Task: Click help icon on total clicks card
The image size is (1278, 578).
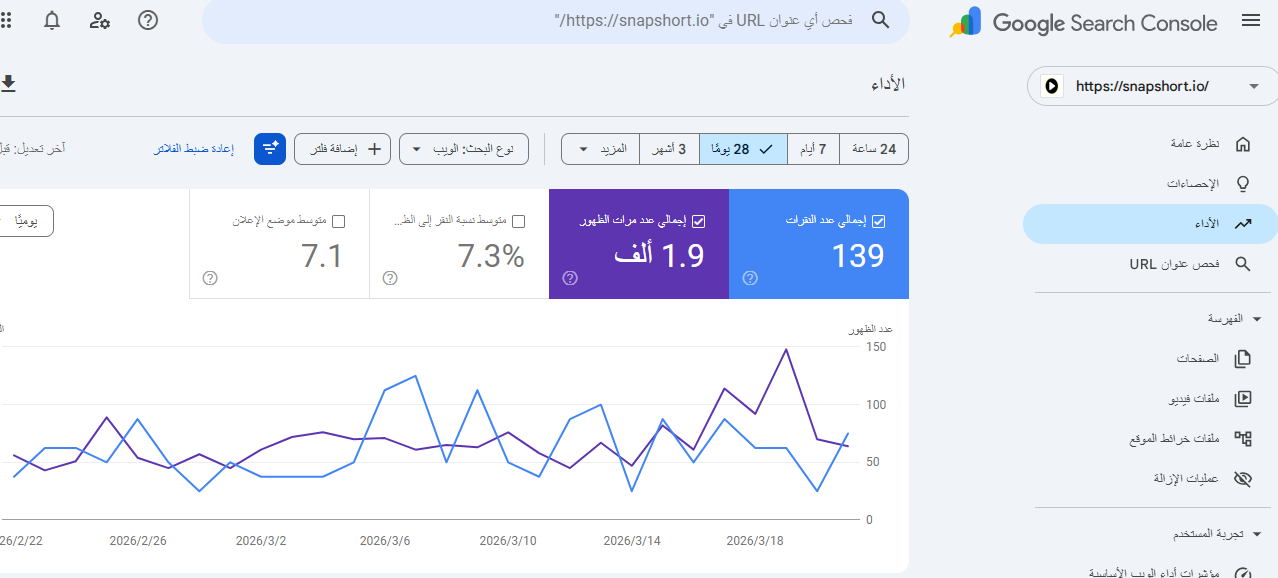Action: (750, 278)
